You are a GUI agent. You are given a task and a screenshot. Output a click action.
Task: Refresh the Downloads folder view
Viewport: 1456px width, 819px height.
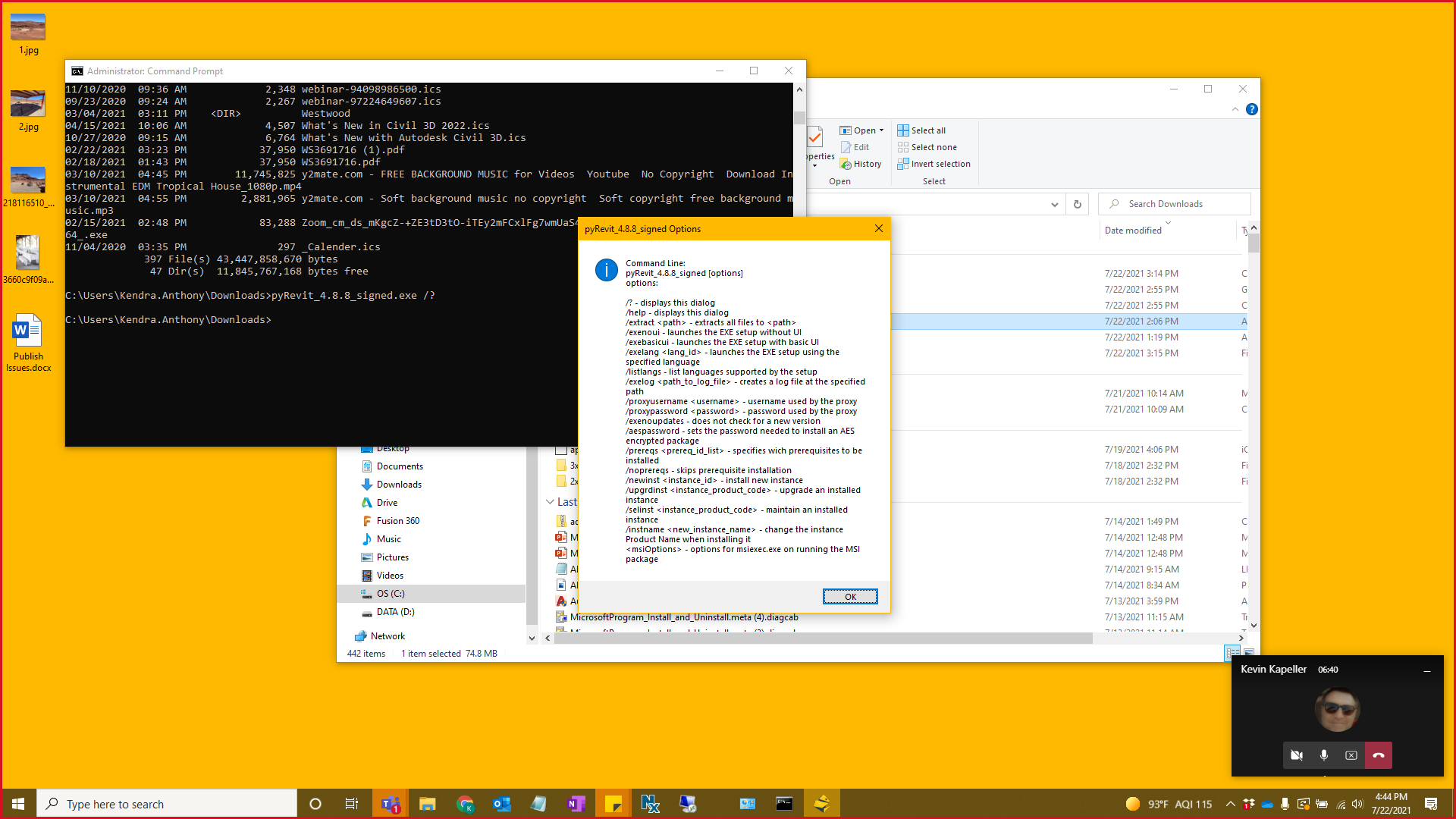[1078, 204]
